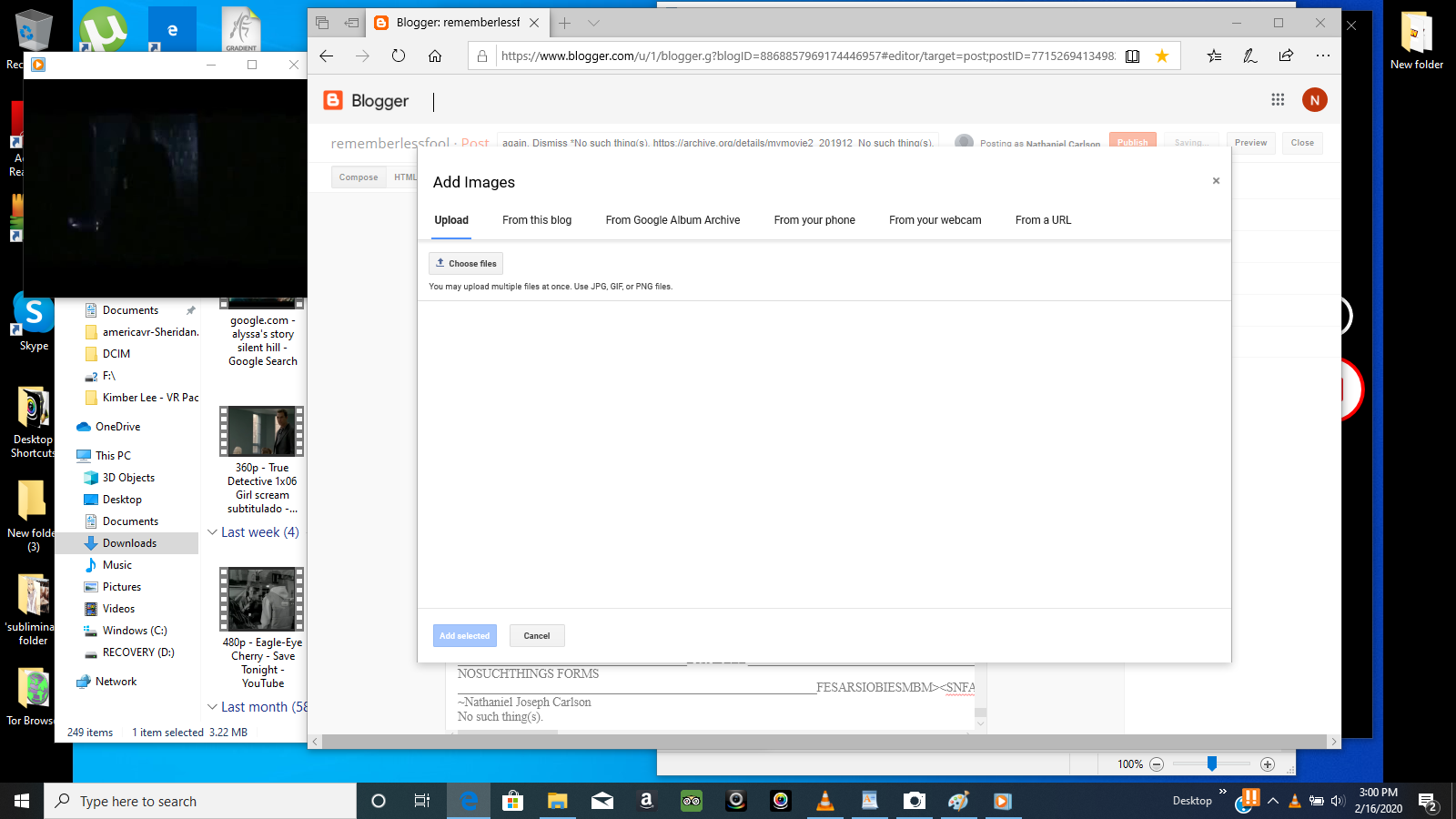
Task: Open a new Edge tab with plus
Action: pos(565,23)
